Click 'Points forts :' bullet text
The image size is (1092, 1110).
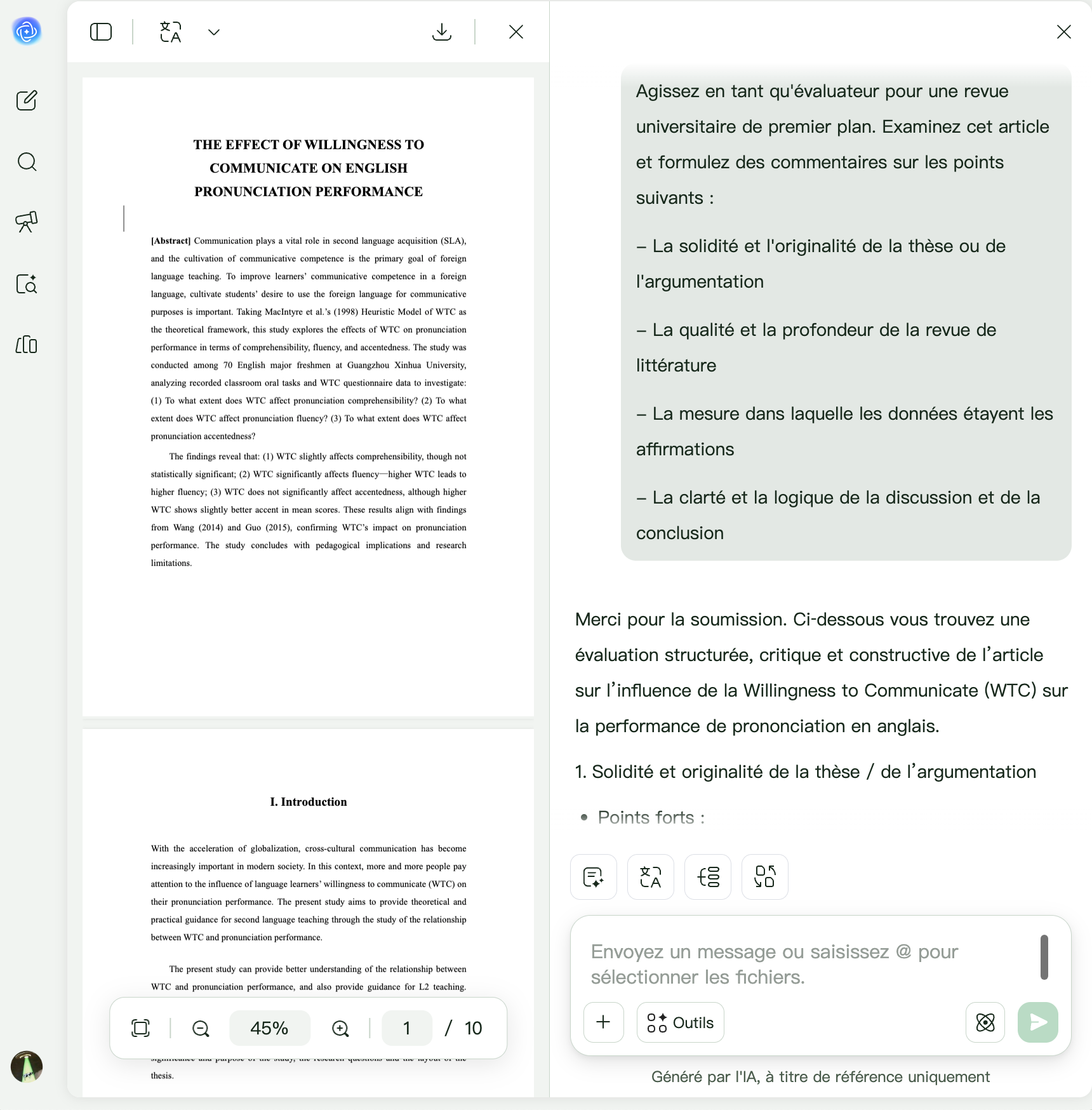coord(651,817)
